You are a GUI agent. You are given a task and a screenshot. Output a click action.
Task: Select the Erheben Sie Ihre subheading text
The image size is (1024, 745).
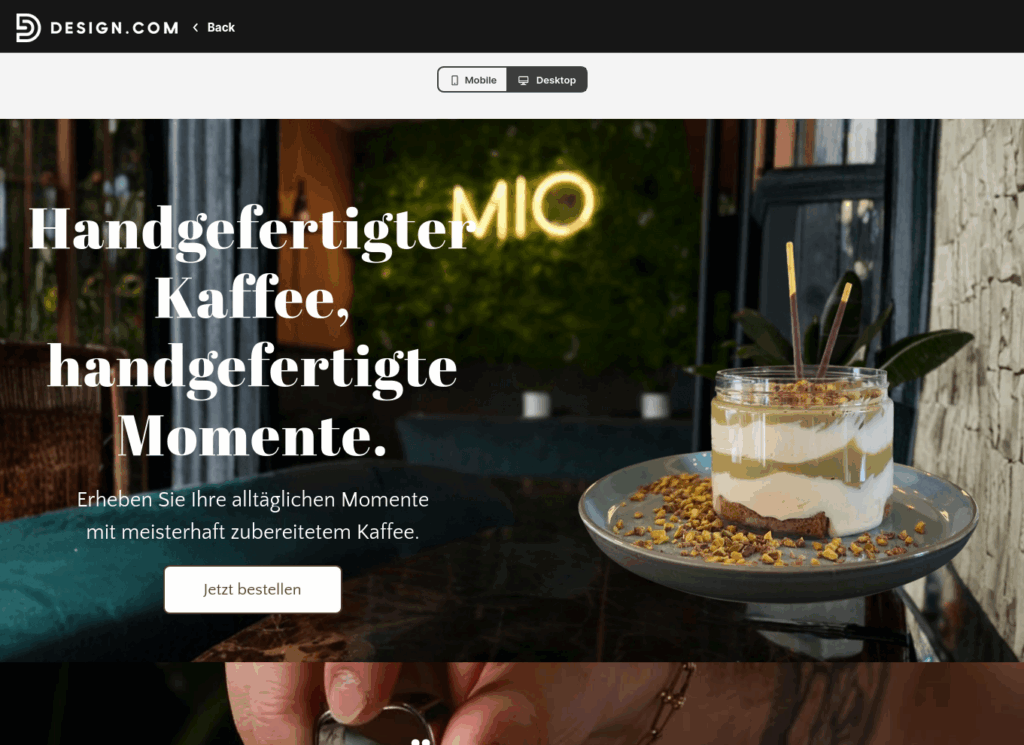click(x=252, y=516)
